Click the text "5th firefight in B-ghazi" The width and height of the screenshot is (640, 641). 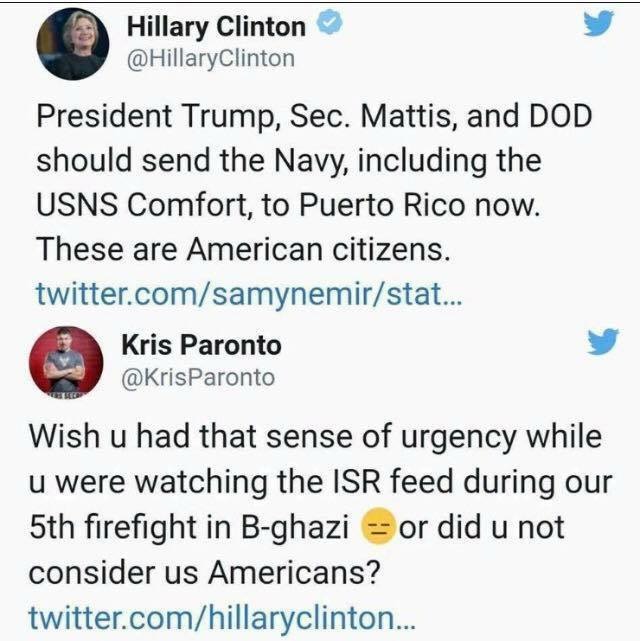click(x=189, y=527)
